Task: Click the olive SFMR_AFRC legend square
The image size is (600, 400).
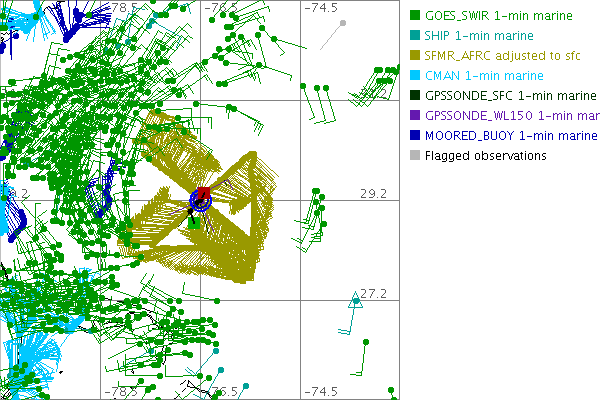Action: (x=415, y=56)
